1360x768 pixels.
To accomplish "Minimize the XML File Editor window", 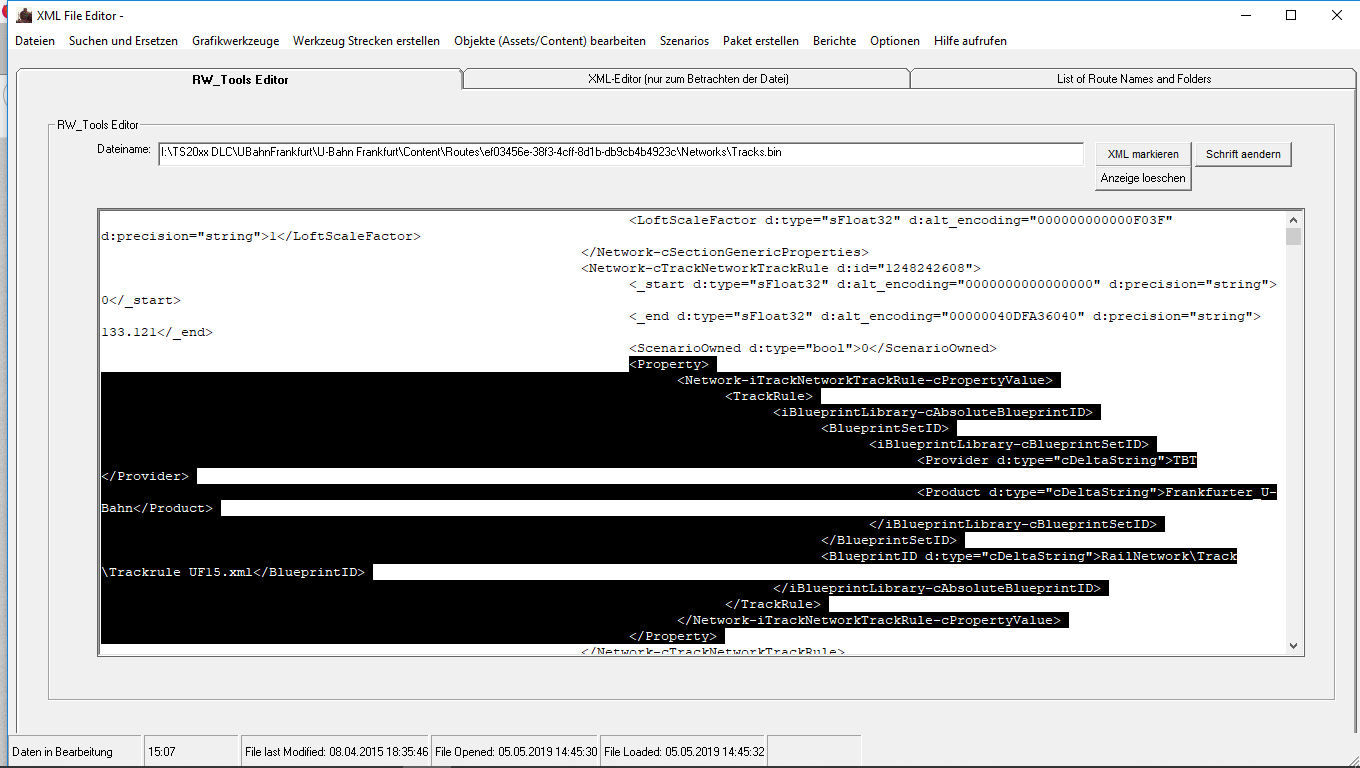I will pyautogui.click(x=1245, y=15).
